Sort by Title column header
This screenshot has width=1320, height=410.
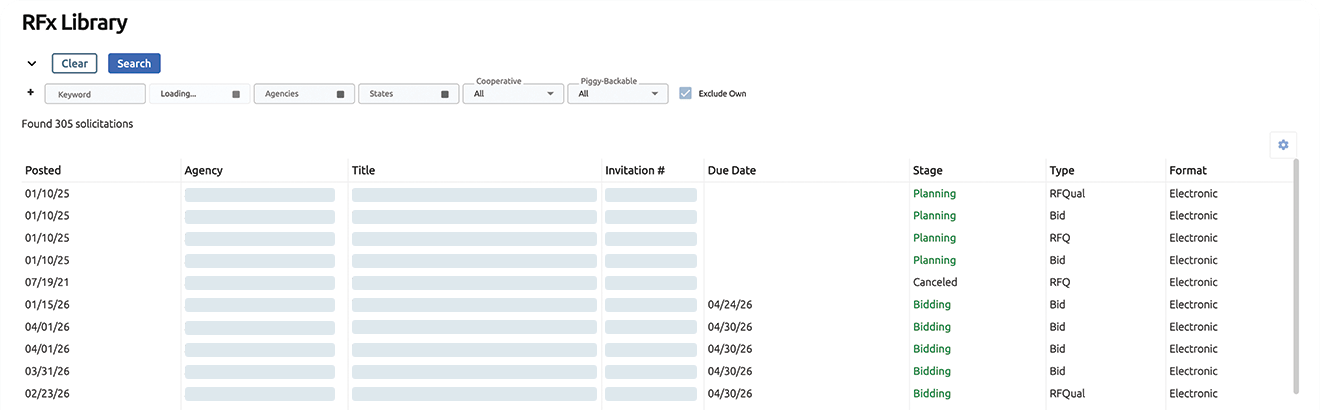click(363, 171)
